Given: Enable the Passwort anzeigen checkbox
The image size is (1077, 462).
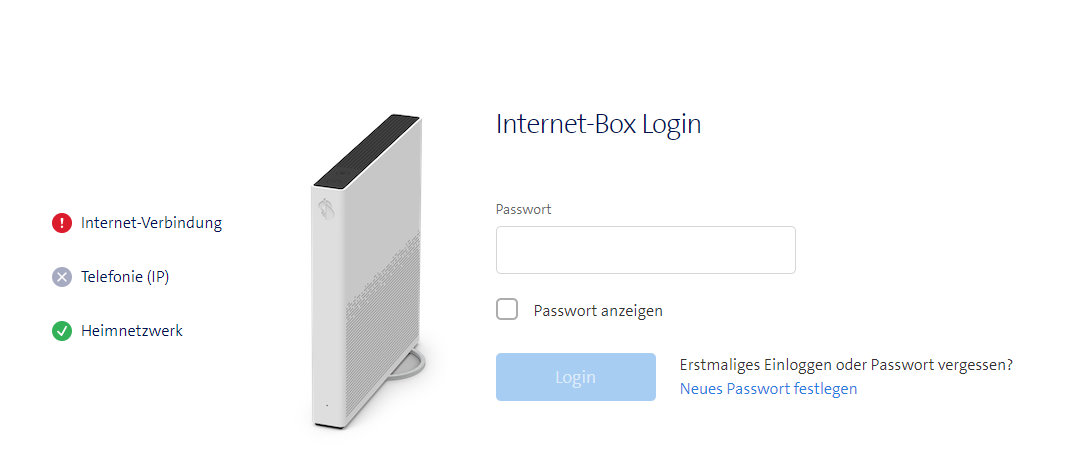Looking at the screenshot, I should pyautogui.click(x=507, y=310).
